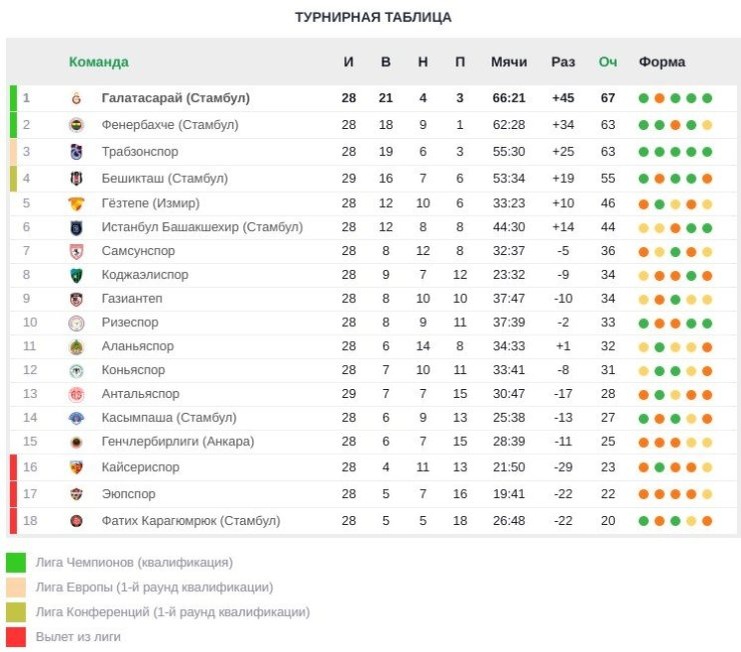The width and height of the screenshot is (741, 652).
Task: Sort by Мячи goals column header
Action: pos(508,62)
